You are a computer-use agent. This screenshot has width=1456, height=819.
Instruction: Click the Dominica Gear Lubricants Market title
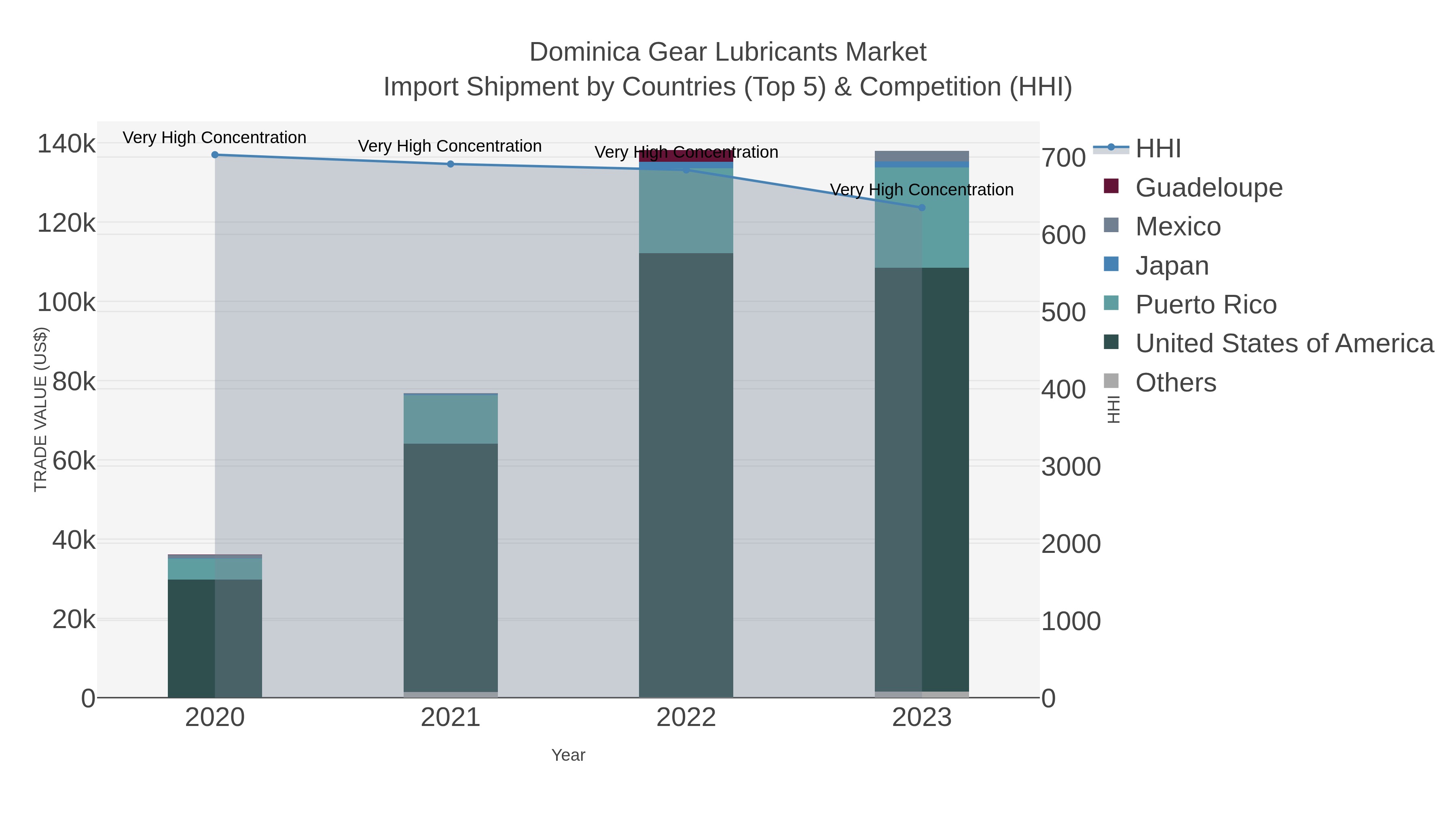tap(728, 52)
